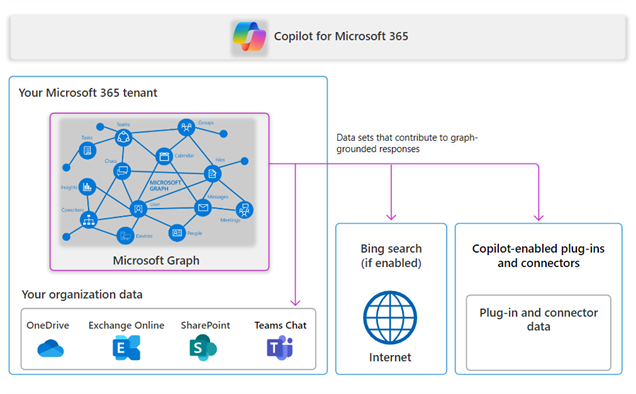Image resolution: width=636 pixels, height=394 pixels.
Task: Click the Copilot for Microsoft 365 logo
Action: pyautogui.click(x=249, y=37)
